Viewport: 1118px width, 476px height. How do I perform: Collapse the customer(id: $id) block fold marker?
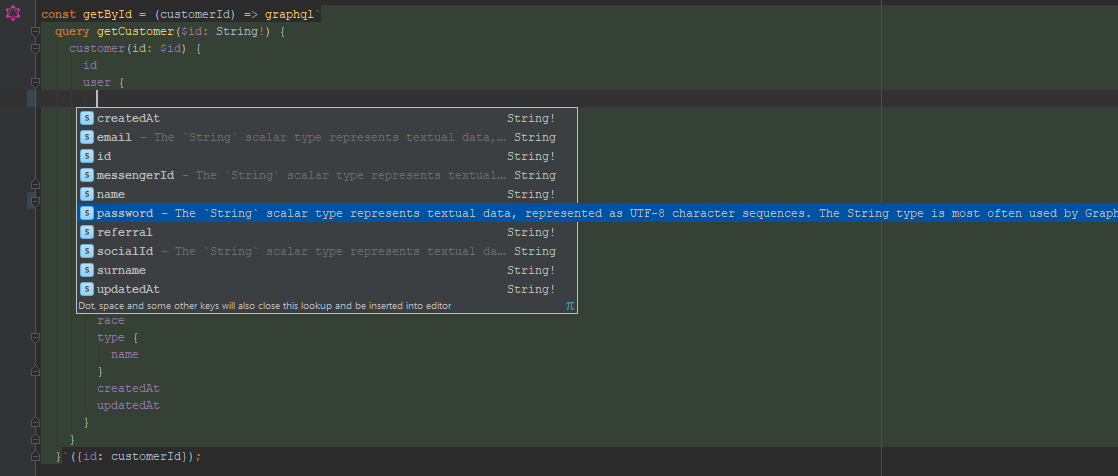pyautogui.click(x=34, y=49)
